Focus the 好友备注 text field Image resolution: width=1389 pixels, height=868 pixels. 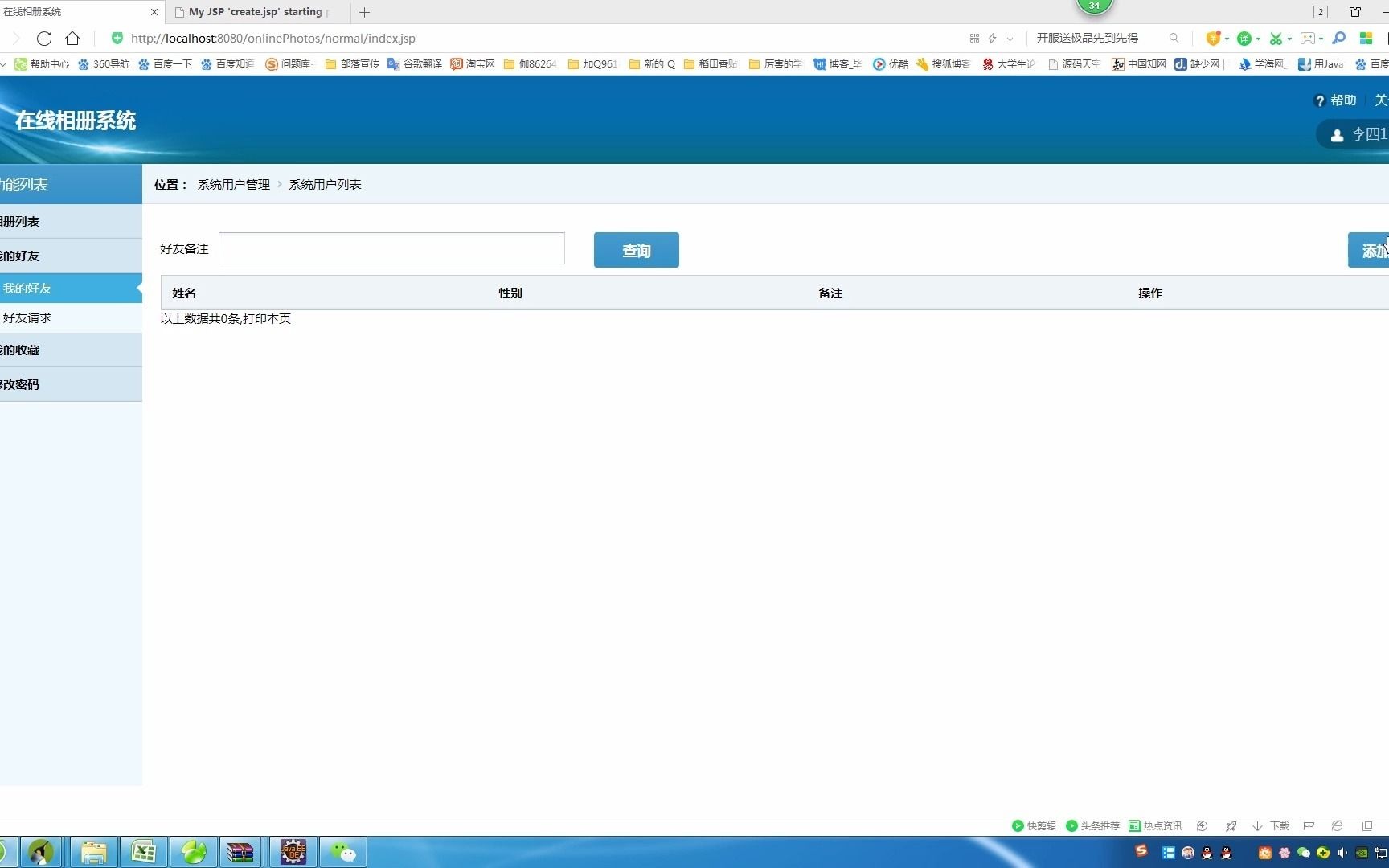(x=391, y=248)
